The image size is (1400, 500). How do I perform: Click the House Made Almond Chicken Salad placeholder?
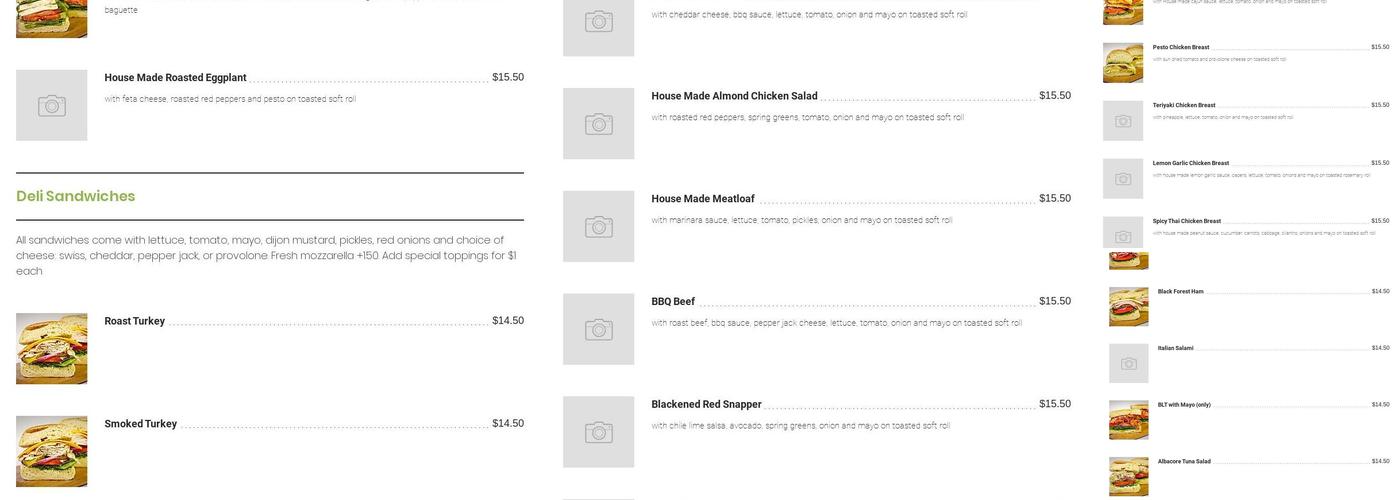pyautogui.click(x=598, y=124)
